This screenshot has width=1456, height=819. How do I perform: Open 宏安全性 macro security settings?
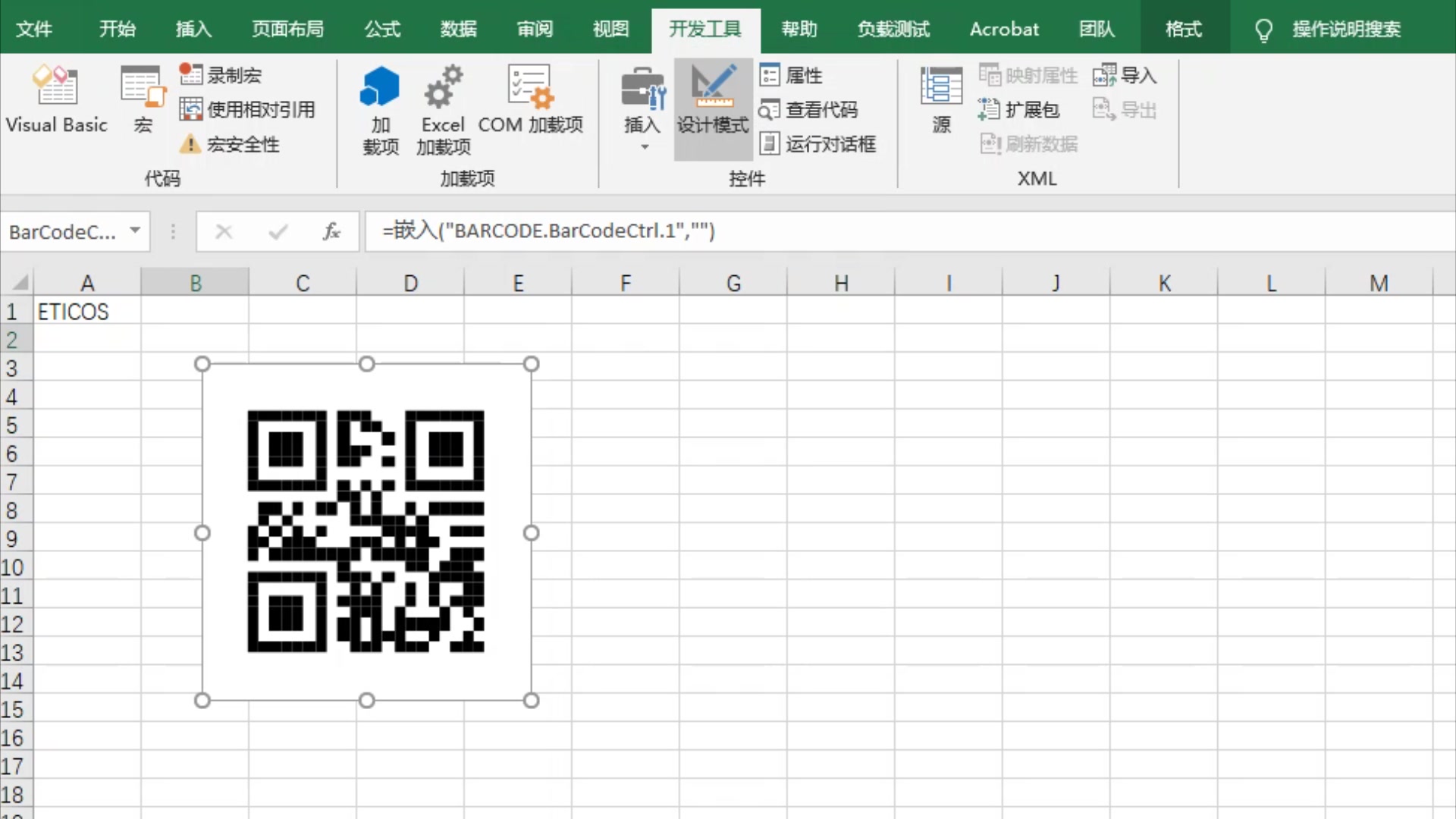(x=229, y=144)
